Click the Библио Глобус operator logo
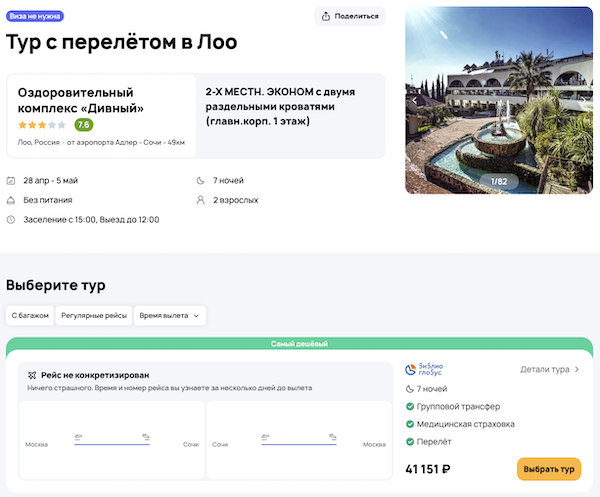Image resolution: width=600 pixels, height=497 pixels. [423, 369]
